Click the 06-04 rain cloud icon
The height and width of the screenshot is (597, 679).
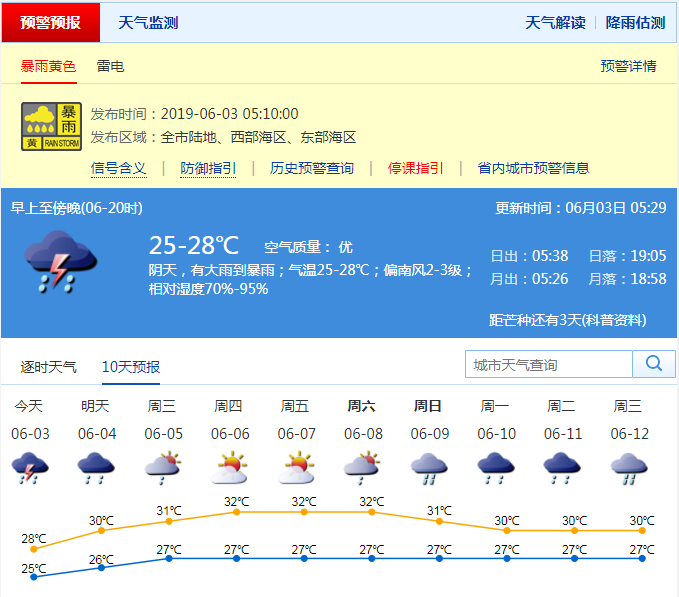[x=96, y=466]
